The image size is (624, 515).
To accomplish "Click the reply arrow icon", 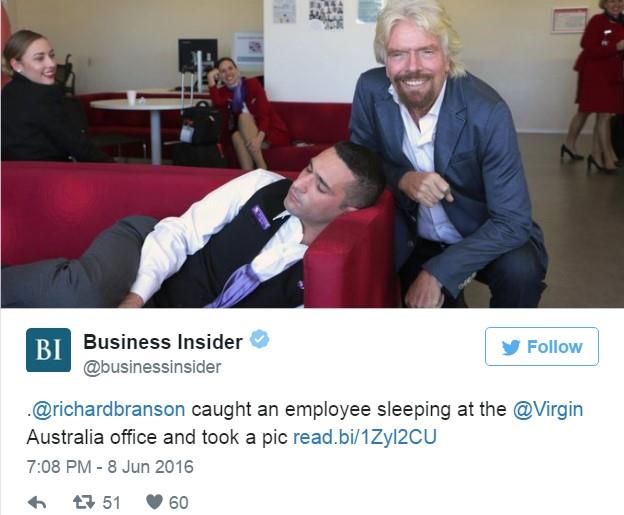I will 37,502.
